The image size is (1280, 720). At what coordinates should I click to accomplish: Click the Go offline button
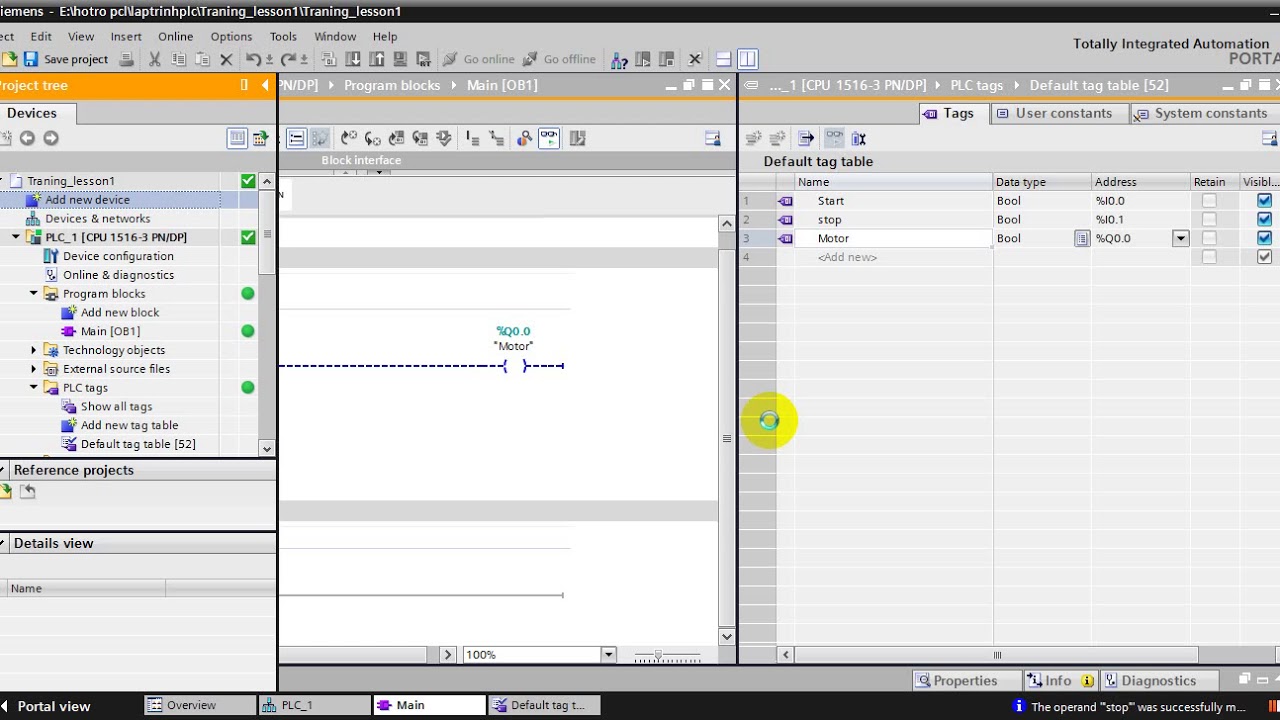[559, 59]
